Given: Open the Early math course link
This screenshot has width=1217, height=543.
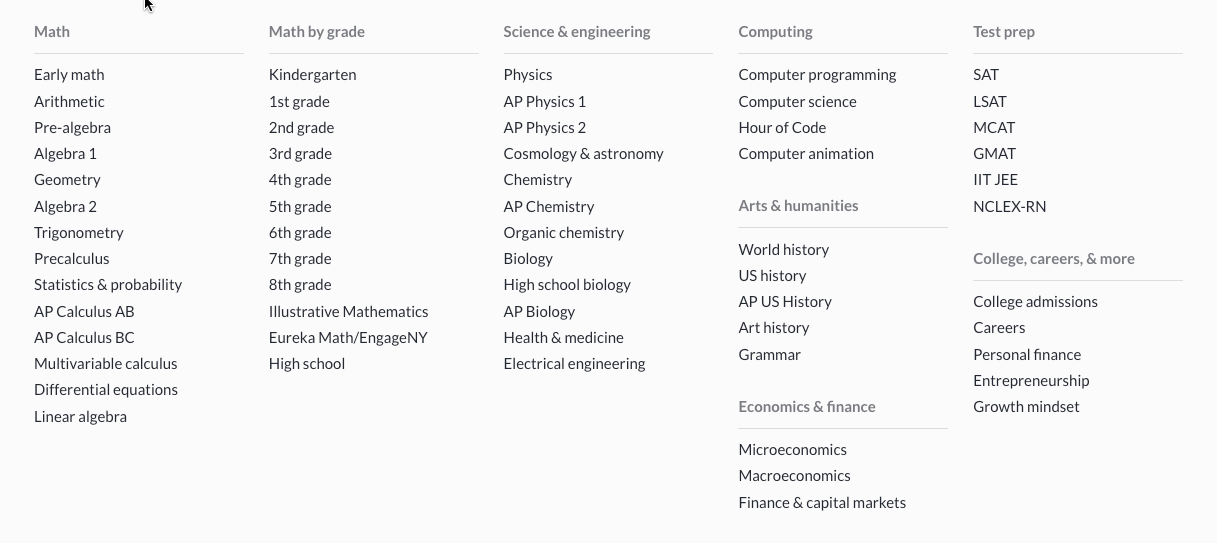Looking at the screenshot, I should (69, 75).
